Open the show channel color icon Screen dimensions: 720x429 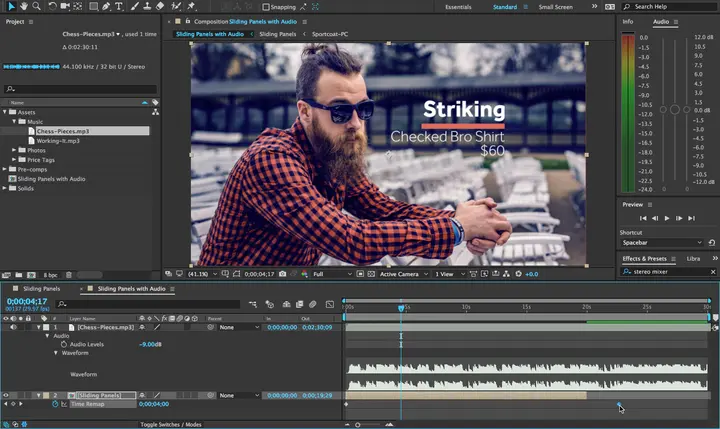pos(304,274)
